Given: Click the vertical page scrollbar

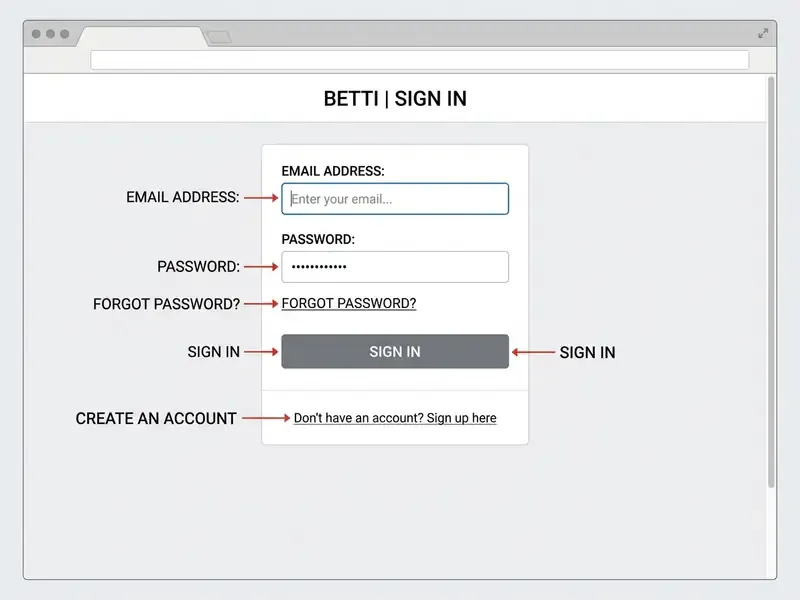Looking at the screenshot, I should [x=771, y=282].
